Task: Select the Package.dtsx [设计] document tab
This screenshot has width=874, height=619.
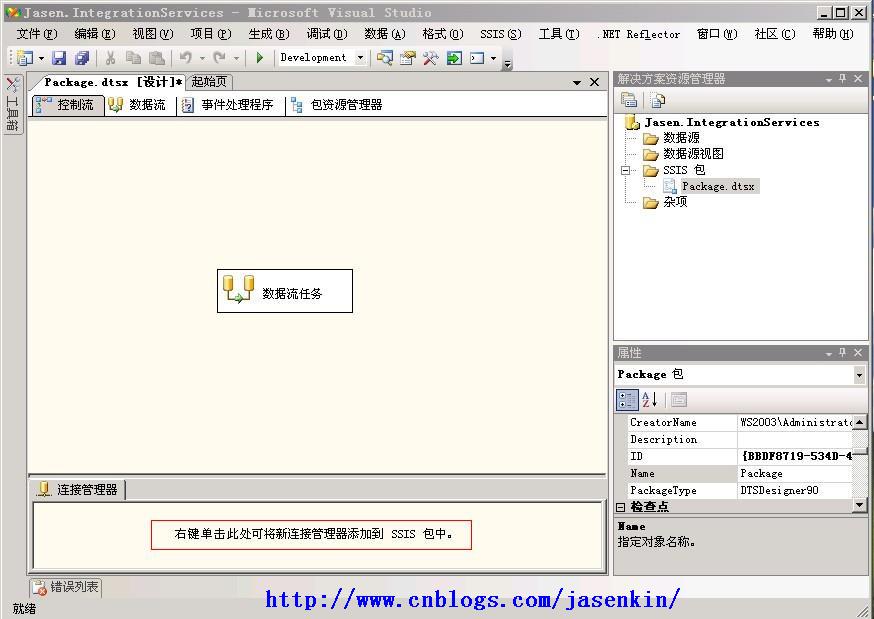Action: click(113, 82)
